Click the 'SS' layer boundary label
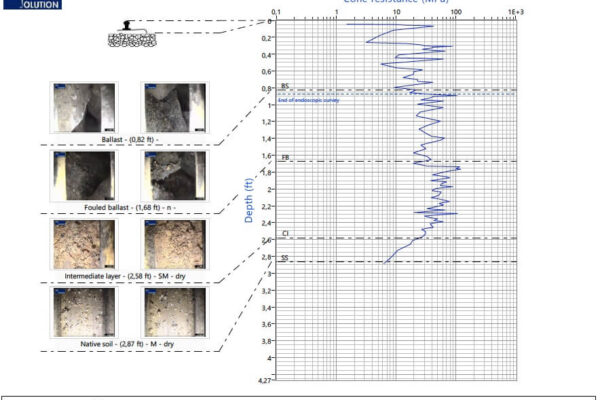Screen dimensions: 600x400 point(285,258)
